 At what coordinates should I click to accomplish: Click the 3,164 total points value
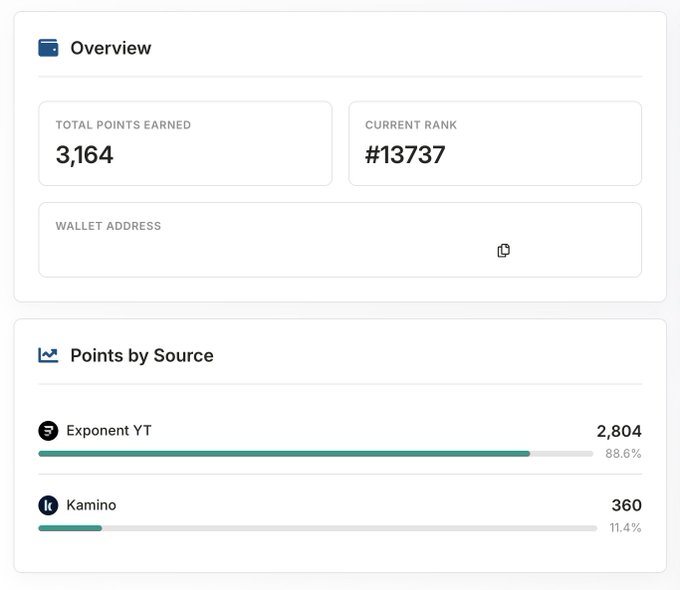(85, 155)
